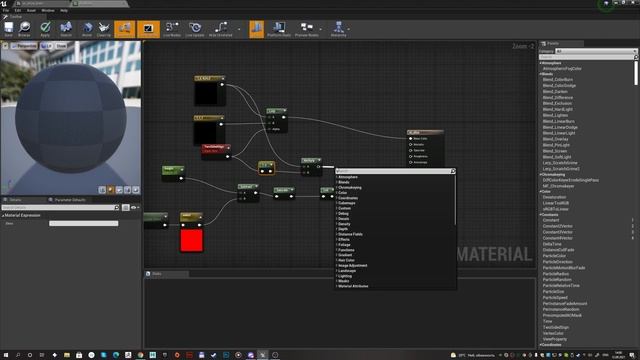Viewport: 640px width, 360px height.
Task: Toggle the highlighted Stats toolbar button
Action: [256, 29]
